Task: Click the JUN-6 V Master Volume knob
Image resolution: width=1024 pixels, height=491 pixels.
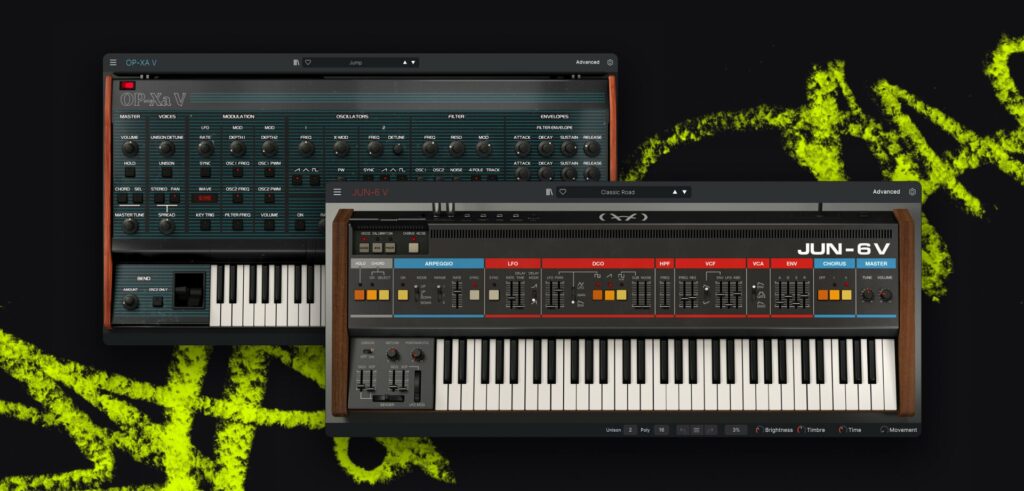Action: pos(886,295)
